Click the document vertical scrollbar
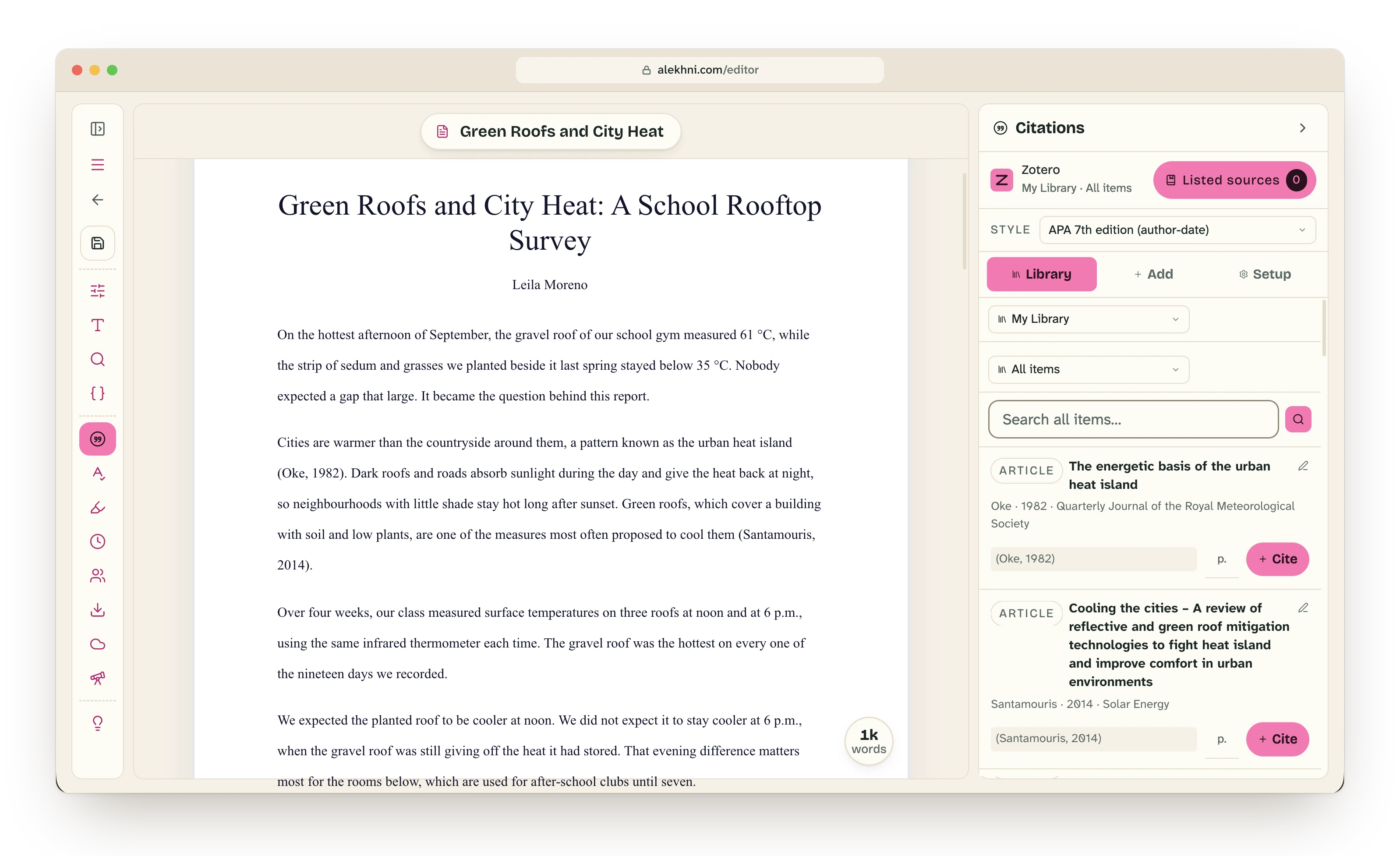Viewport: 1400px width, 856px height. point(964,222)
